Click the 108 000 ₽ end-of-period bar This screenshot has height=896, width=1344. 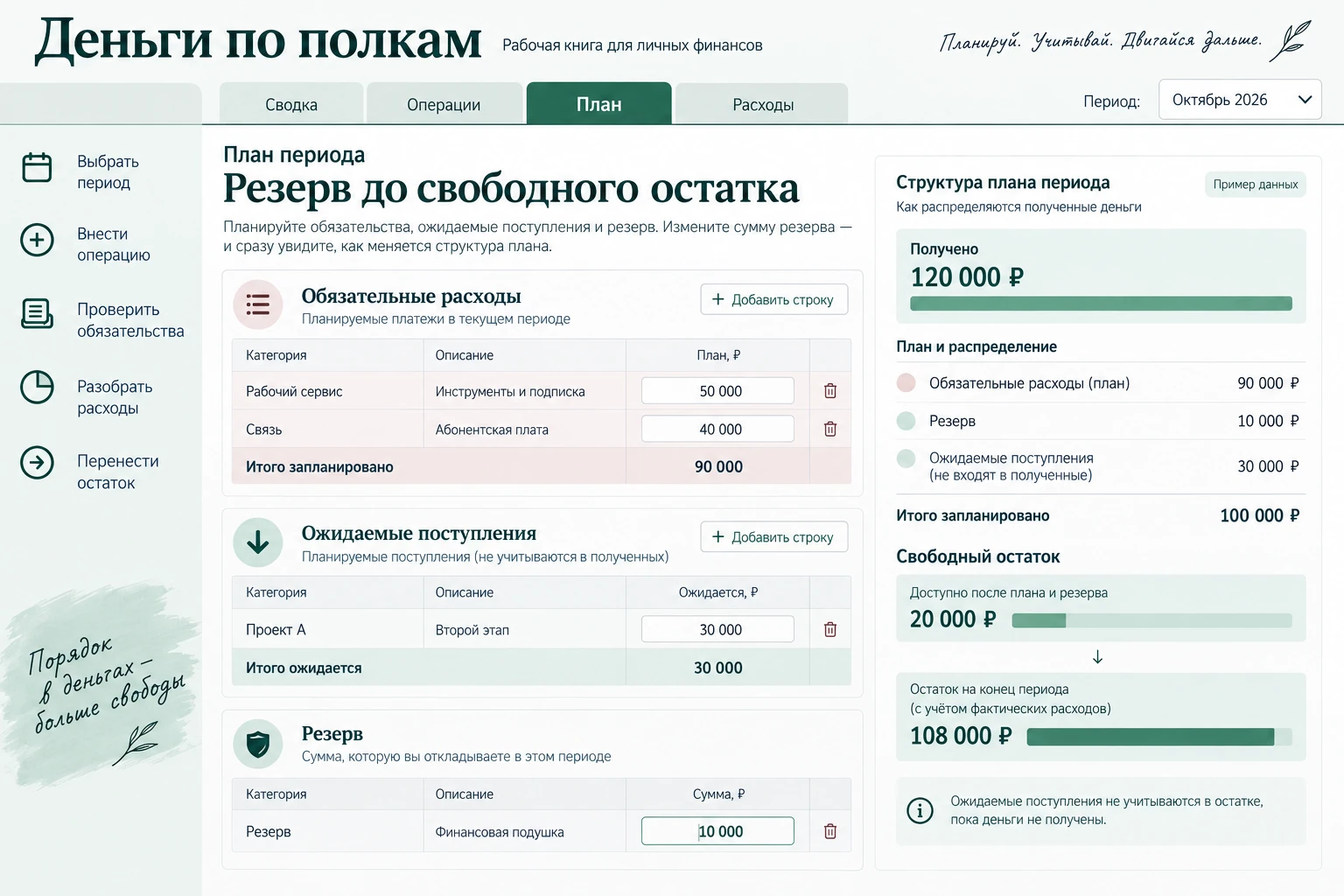click(1159, 737)
